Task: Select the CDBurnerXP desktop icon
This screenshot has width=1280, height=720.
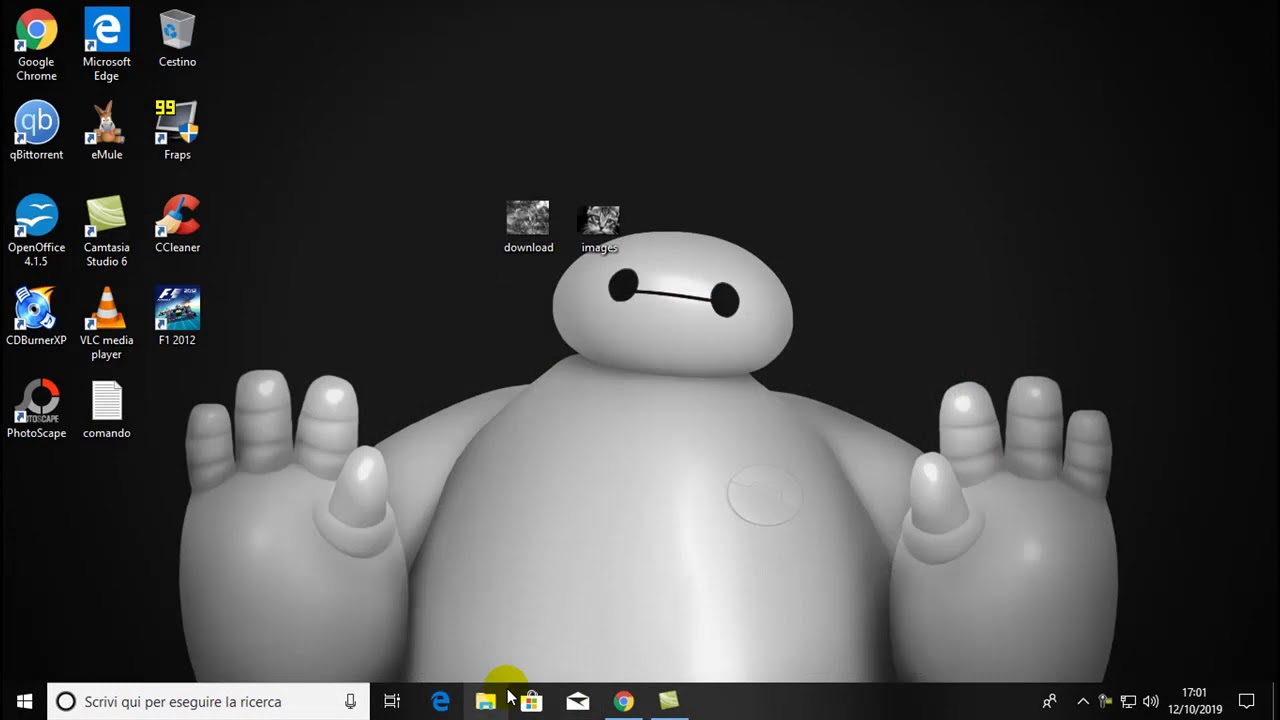Action: [x=36, y=316]
